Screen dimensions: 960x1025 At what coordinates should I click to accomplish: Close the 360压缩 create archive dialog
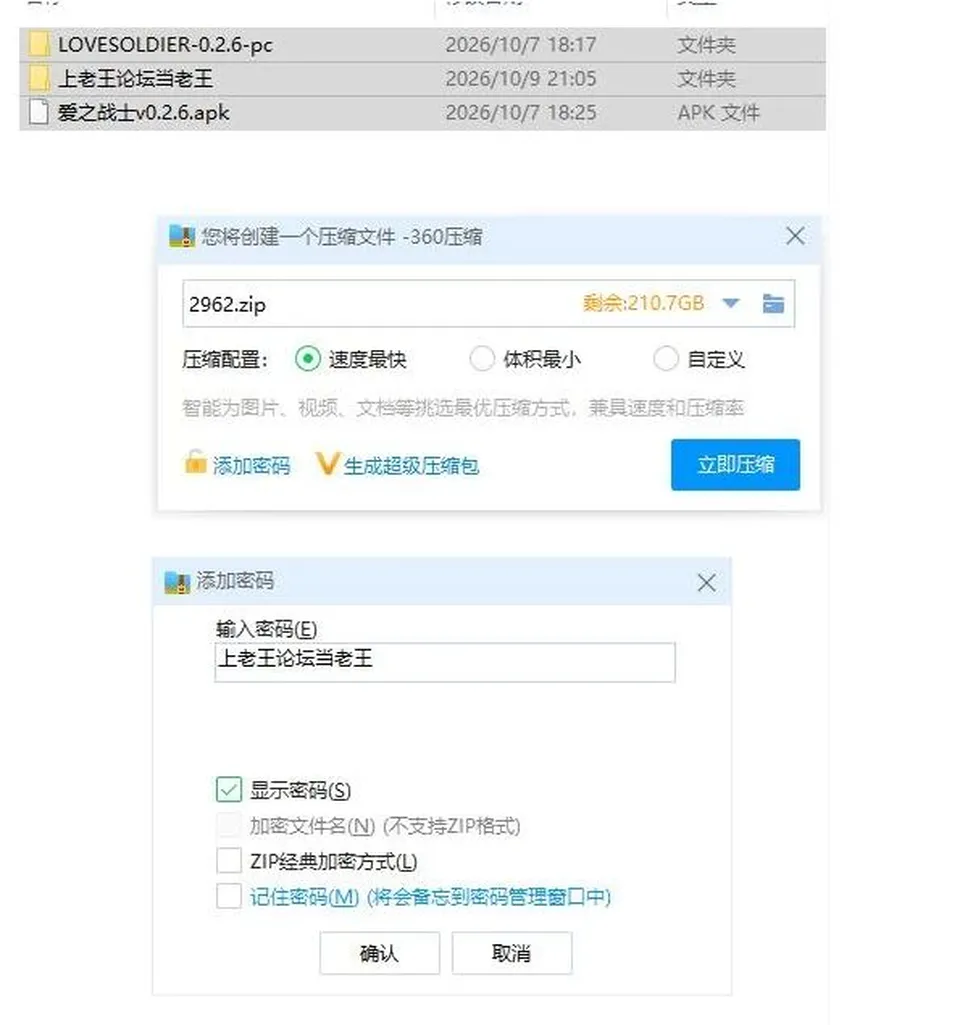pos(795,236)
